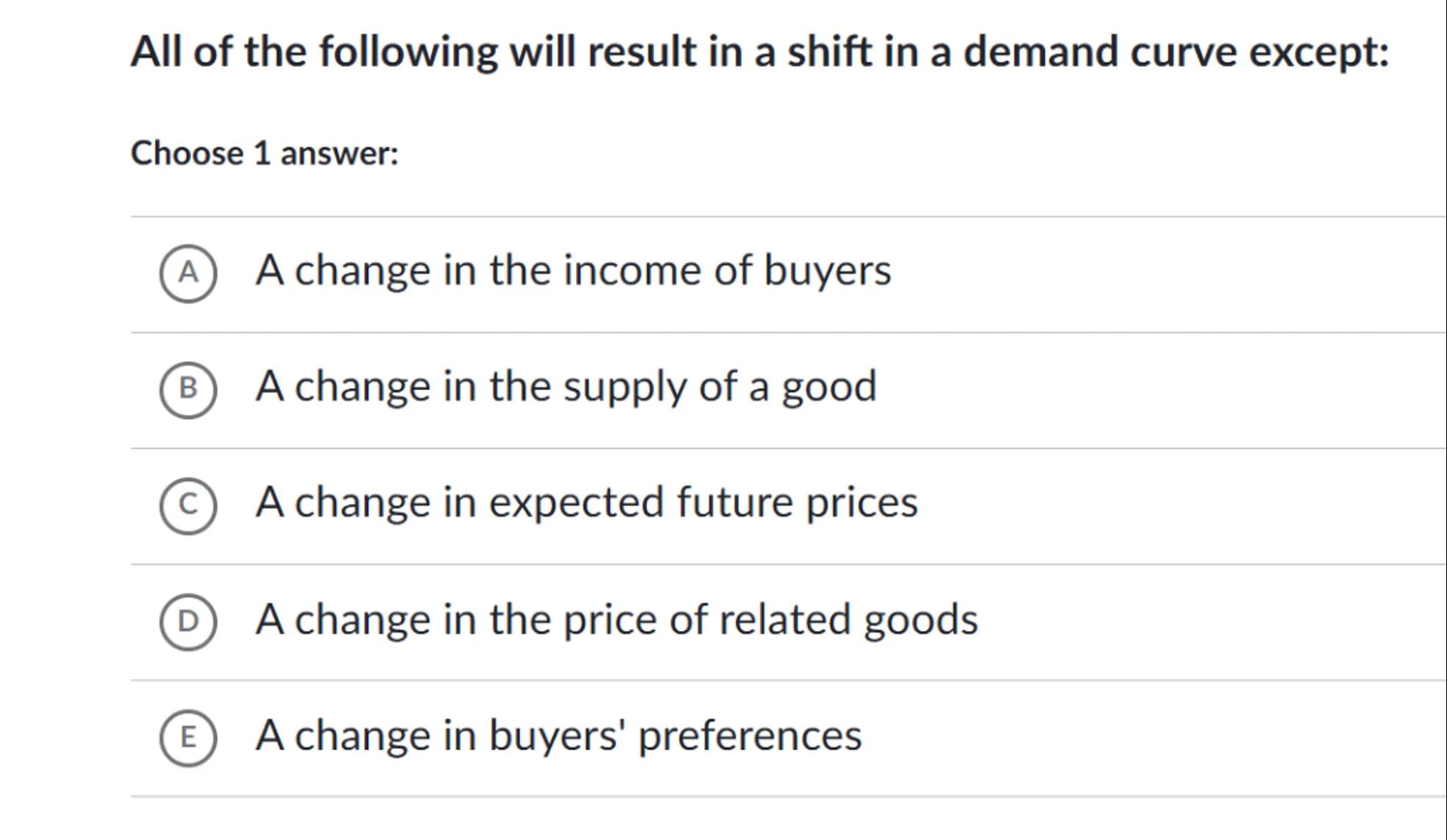Screen dimensions: 1447x840
Task: Click the answer text about income of buyers
Action: click(573, 270)
